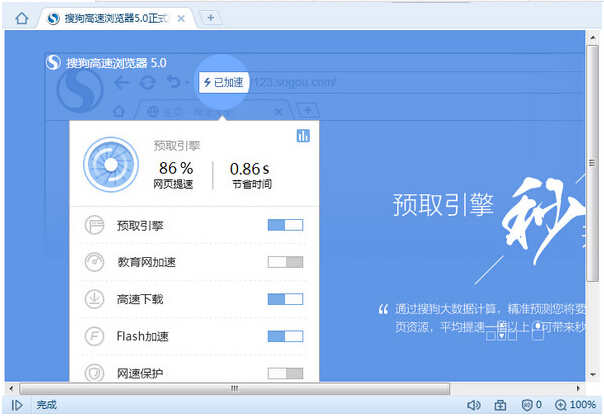Click the Flash加速 F icon
The height and width of the screenshot is (418, 604).
[x=94, y=336]
